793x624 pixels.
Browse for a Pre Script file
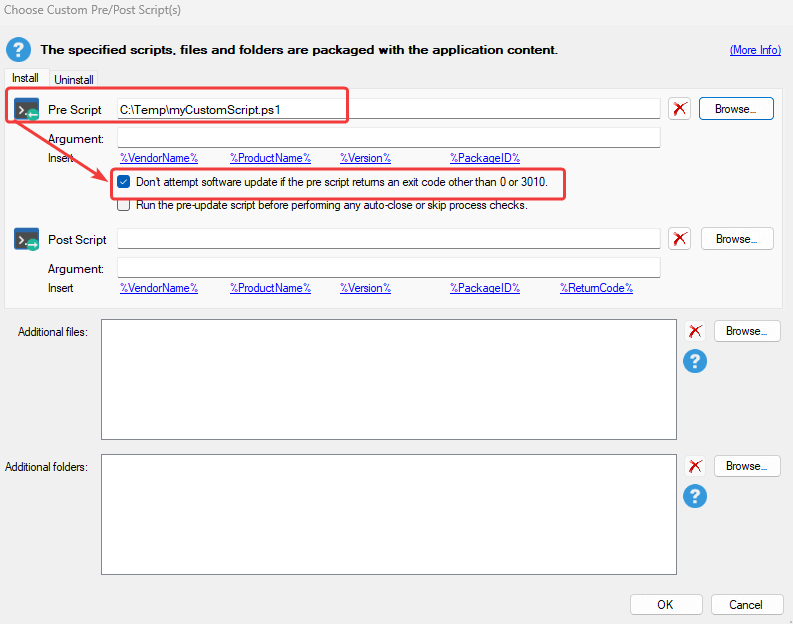(x=736, y=109)
